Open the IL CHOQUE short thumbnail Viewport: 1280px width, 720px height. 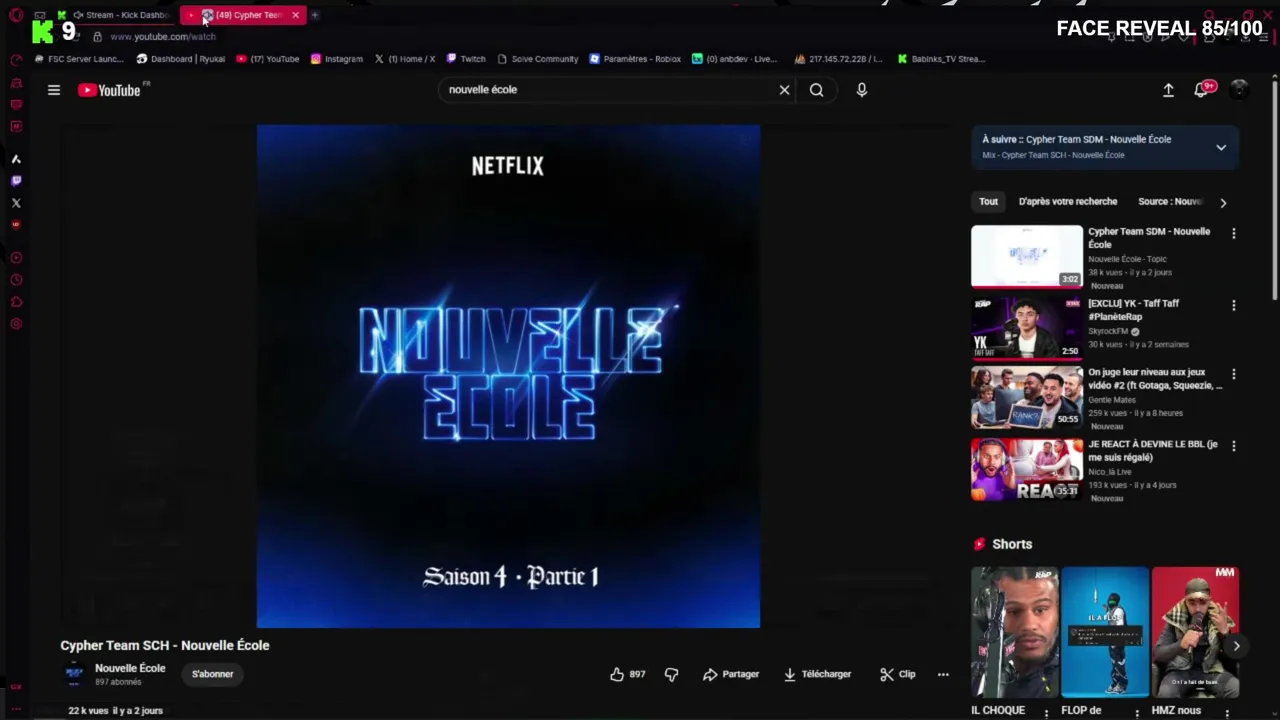coord(1014,632)
